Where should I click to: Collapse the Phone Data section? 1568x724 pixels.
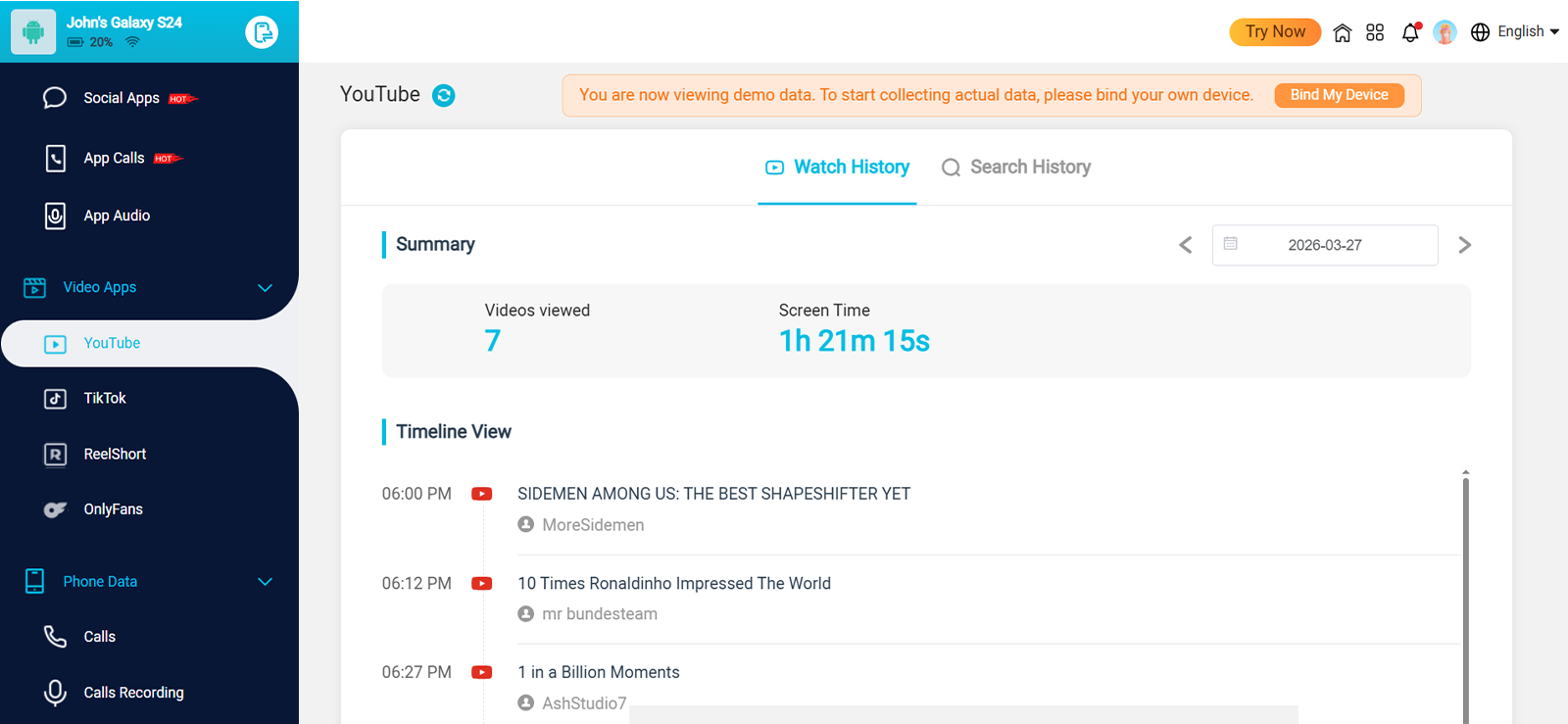point(265,582)
